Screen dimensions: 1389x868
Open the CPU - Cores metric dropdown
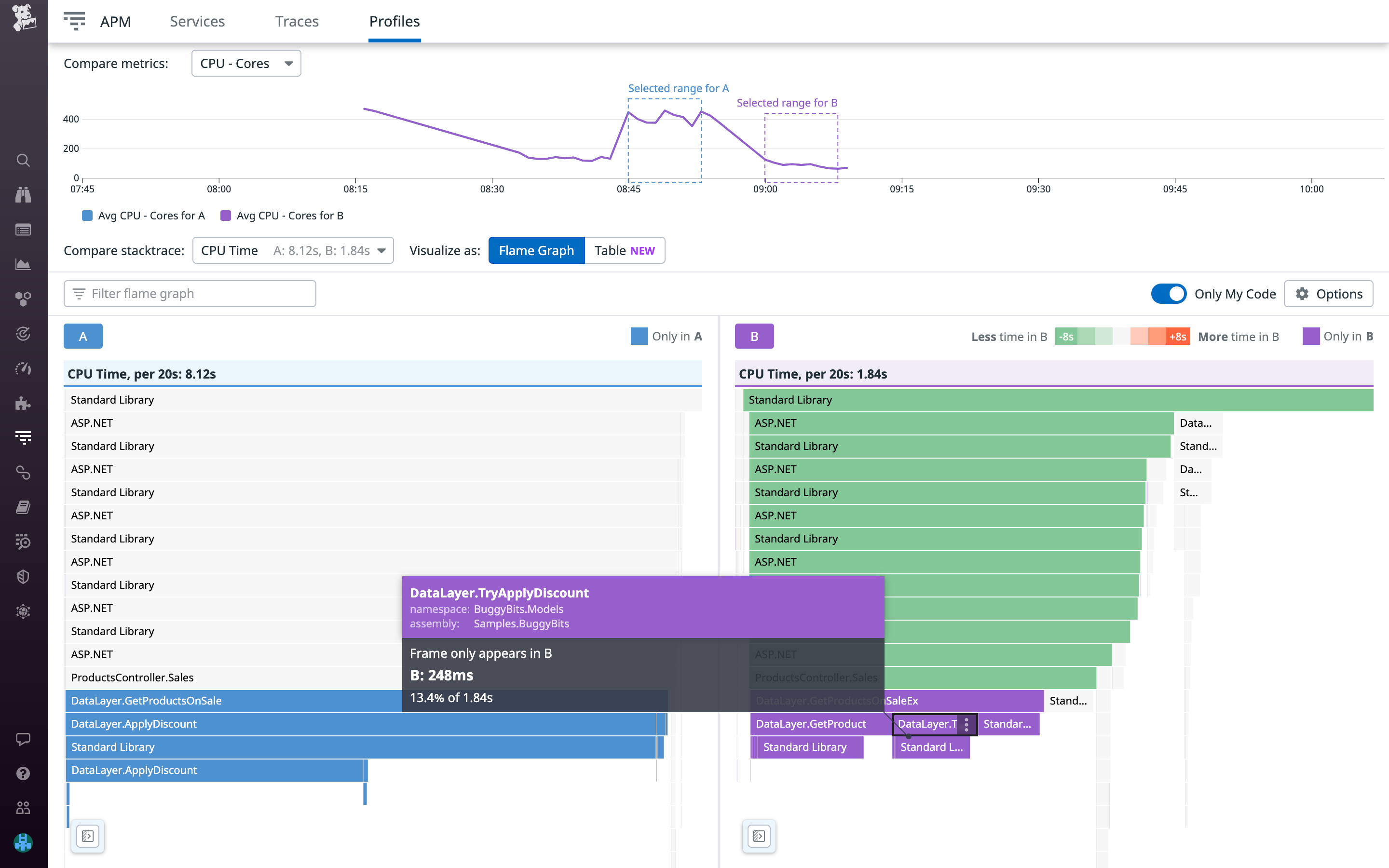point(245,63)
